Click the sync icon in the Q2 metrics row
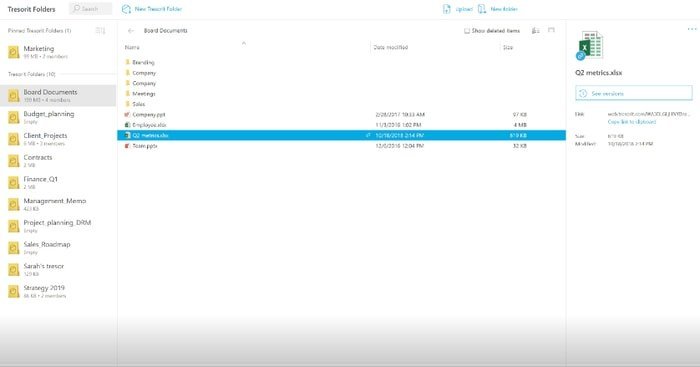Screen dimensions: 700x367 pos(368,135)
